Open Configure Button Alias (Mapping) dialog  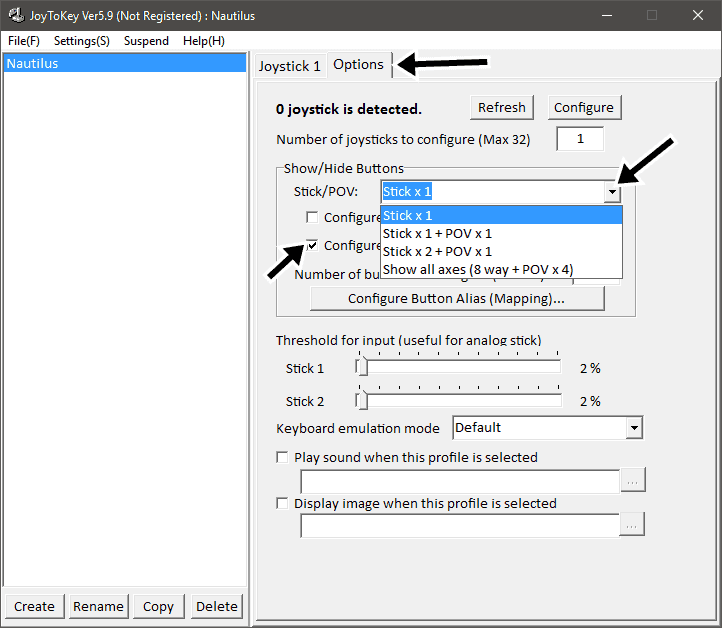(457, 298)
